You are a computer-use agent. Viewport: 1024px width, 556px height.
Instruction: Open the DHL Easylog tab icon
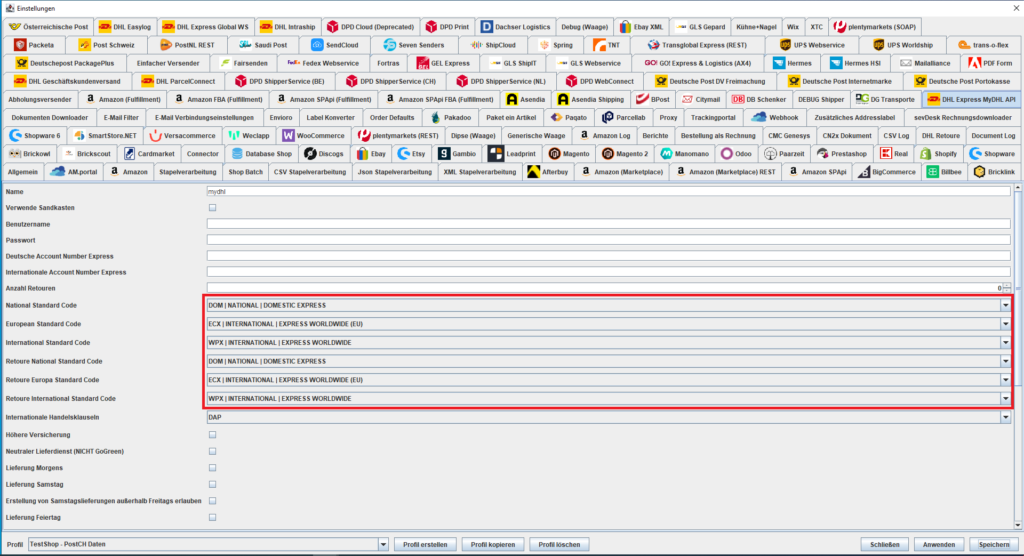tap(104, 27)
